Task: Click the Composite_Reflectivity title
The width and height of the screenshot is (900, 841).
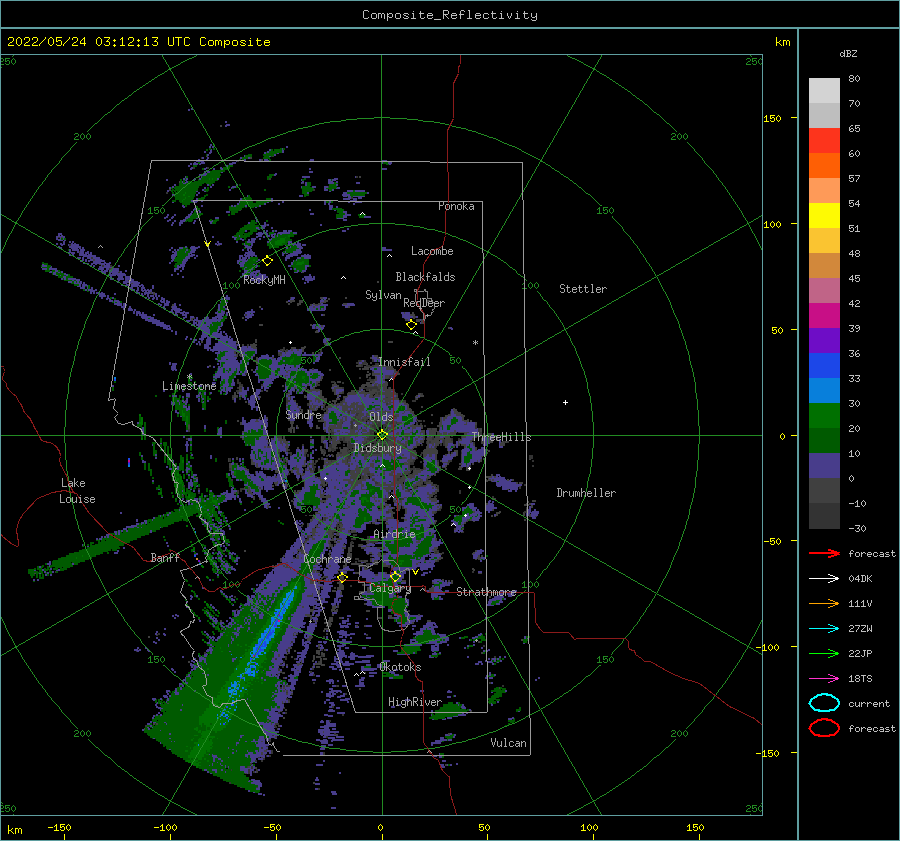Action: point(450,15)
